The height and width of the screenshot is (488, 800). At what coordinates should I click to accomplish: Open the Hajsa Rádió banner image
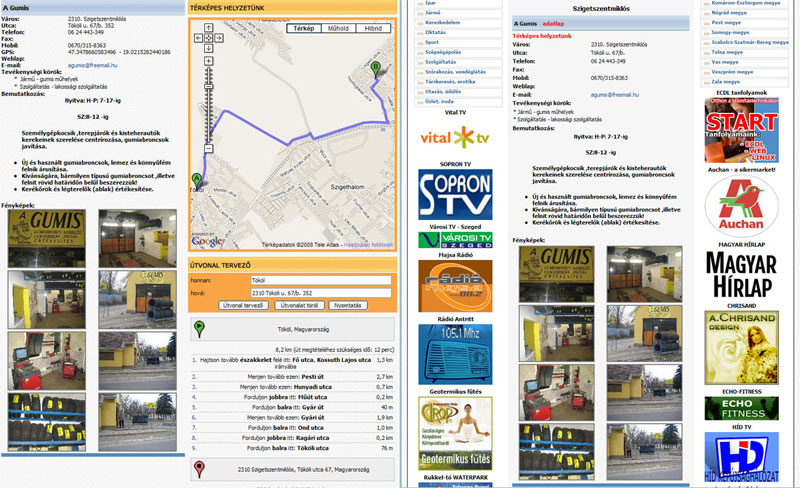click(x=455, y=286)
